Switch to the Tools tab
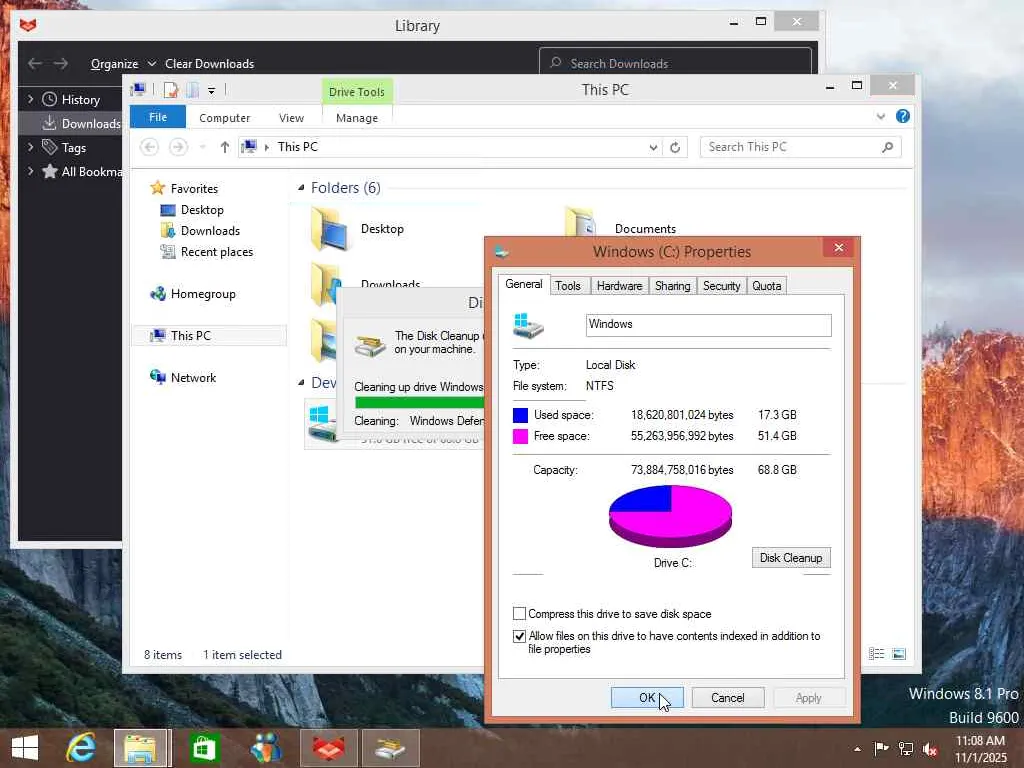Screen dimensions: 1024x768 click(x=568, y=286)
